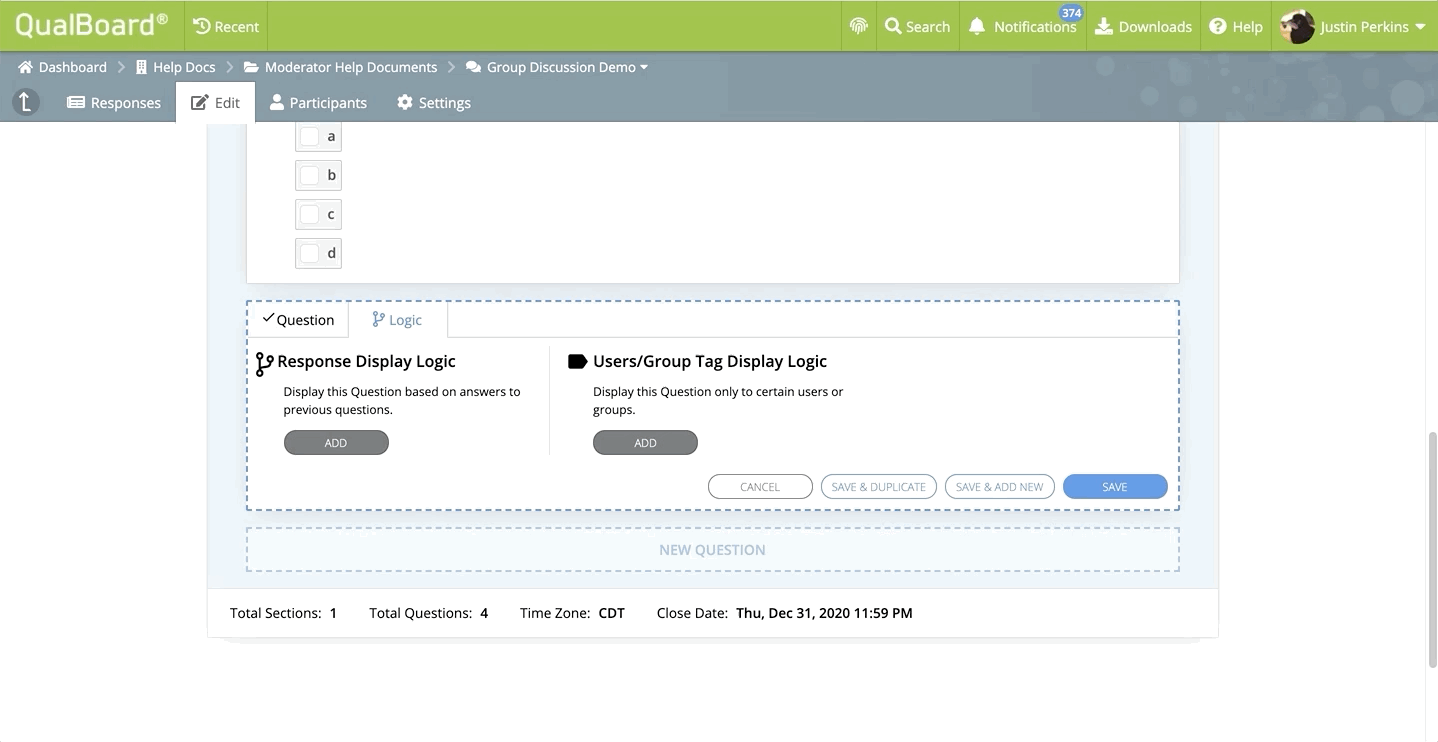The image size is (1438, 742).
Task: Click the QualBoard logo
Action: [x=91, y=25]
